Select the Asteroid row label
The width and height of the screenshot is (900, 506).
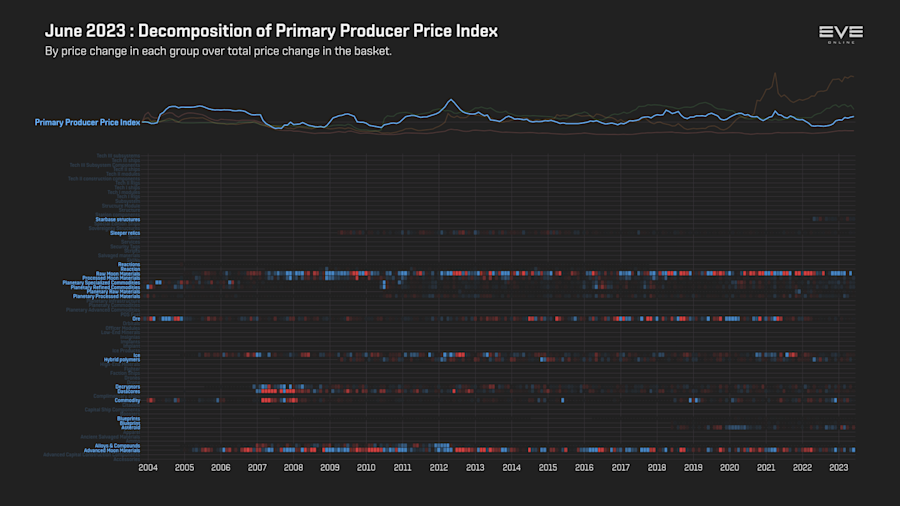click(x=131, y=427)
